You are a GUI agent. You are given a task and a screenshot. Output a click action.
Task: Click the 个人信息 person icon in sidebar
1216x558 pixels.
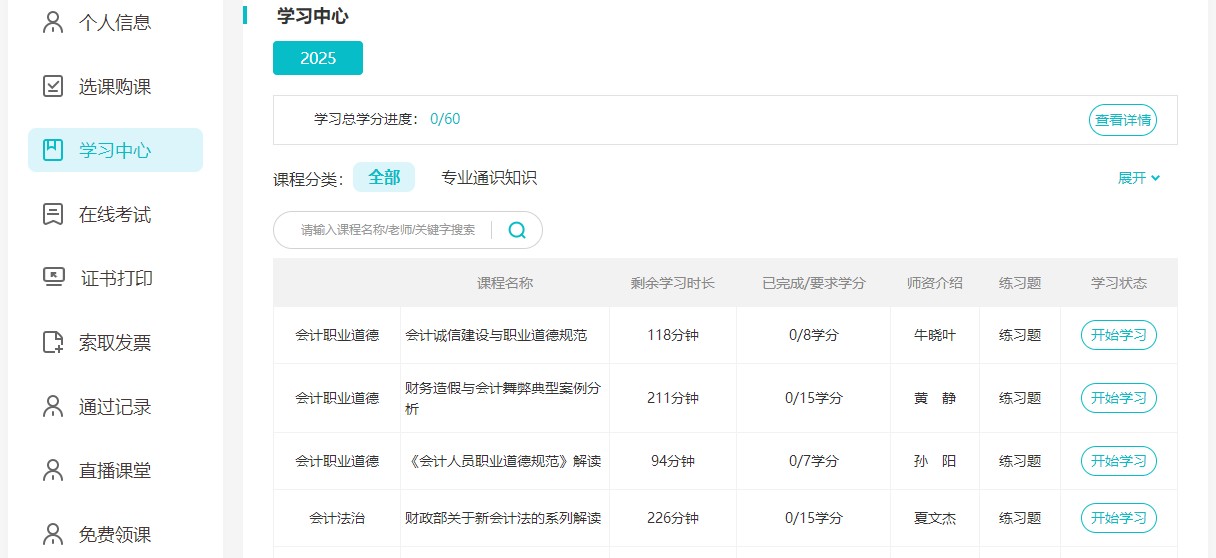[53, 22]
